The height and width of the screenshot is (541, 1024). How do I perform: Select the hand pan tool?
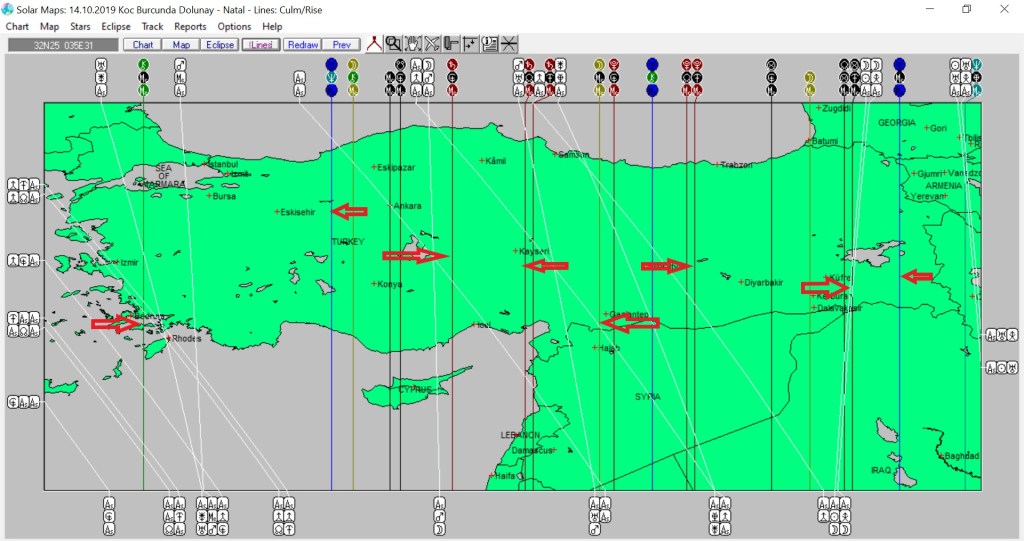pos(413,44)
